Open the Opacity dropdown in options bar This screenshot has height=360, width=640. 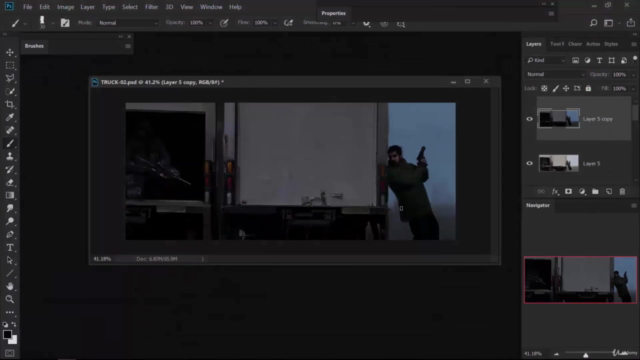point(210,23)
